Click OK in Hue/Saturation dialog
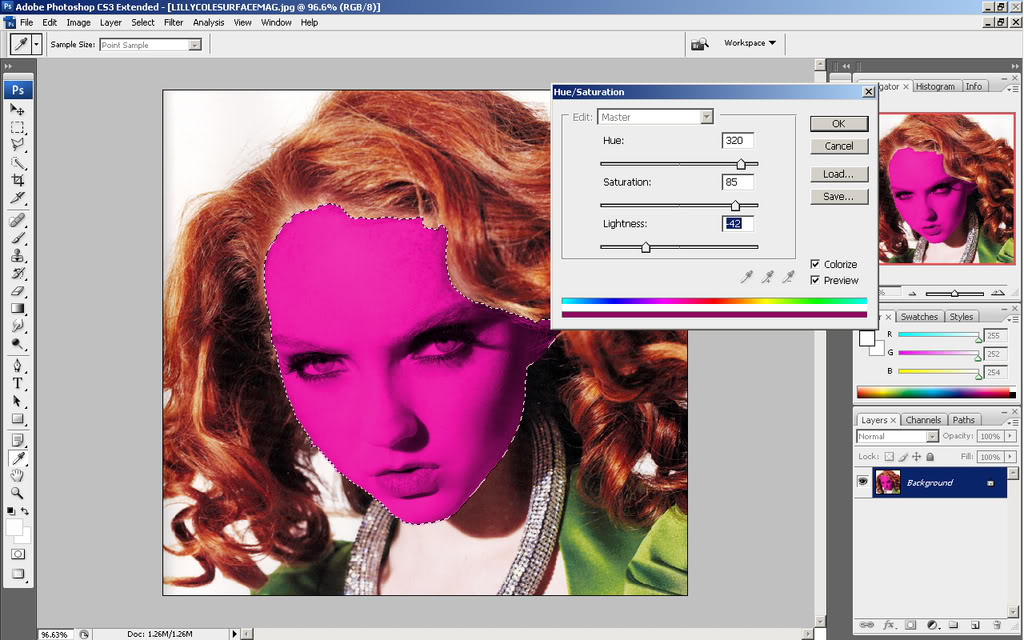This screenshot has height=640, width=1024. click(838, 124)
